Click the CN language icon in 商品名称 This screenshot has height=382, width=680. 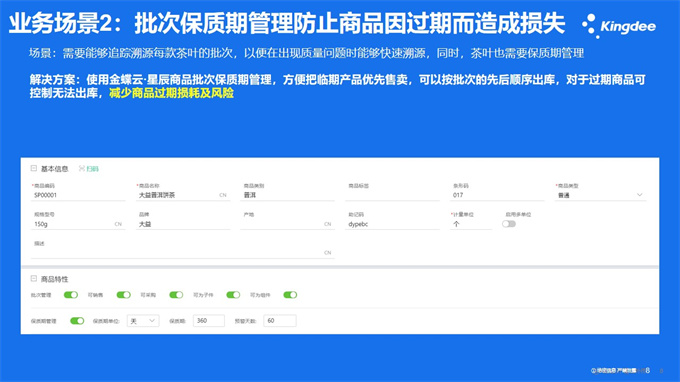(222, 195)
